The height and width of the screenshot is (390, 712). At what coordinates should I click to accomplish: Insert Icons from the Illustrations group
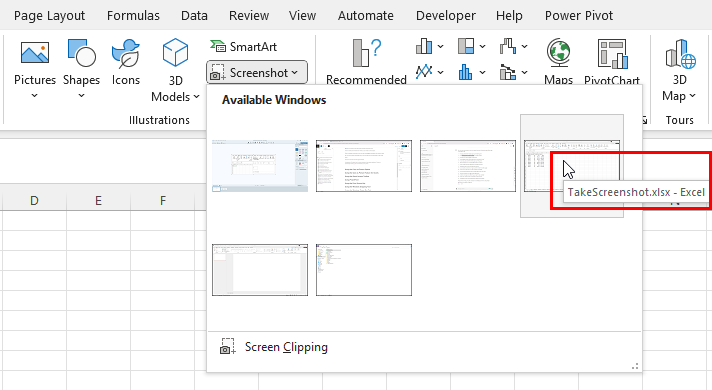coord(126,63)
